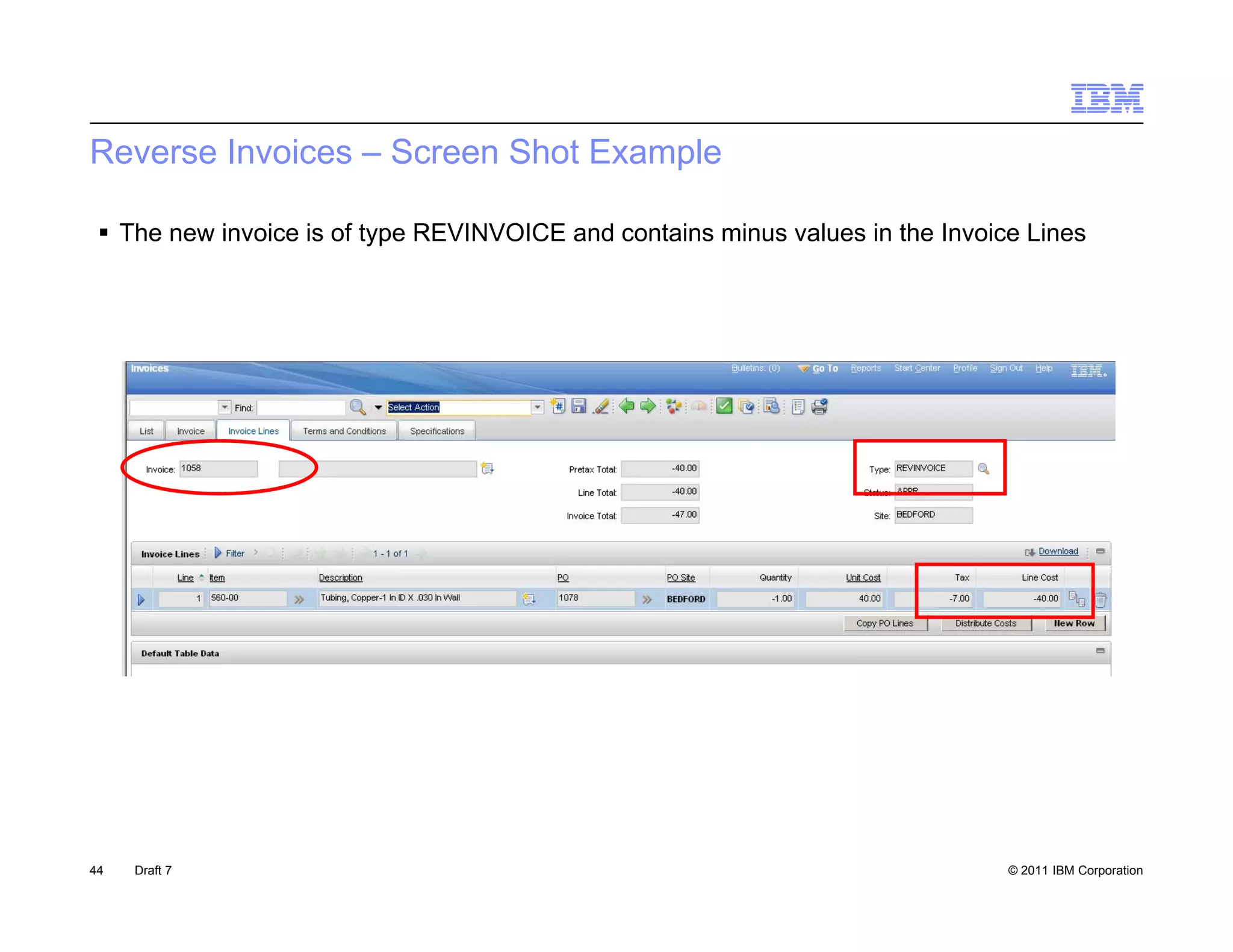Click the Site field BEDFORD
1233x952 pixels.
pyautogui.click(x=933, y=515)
